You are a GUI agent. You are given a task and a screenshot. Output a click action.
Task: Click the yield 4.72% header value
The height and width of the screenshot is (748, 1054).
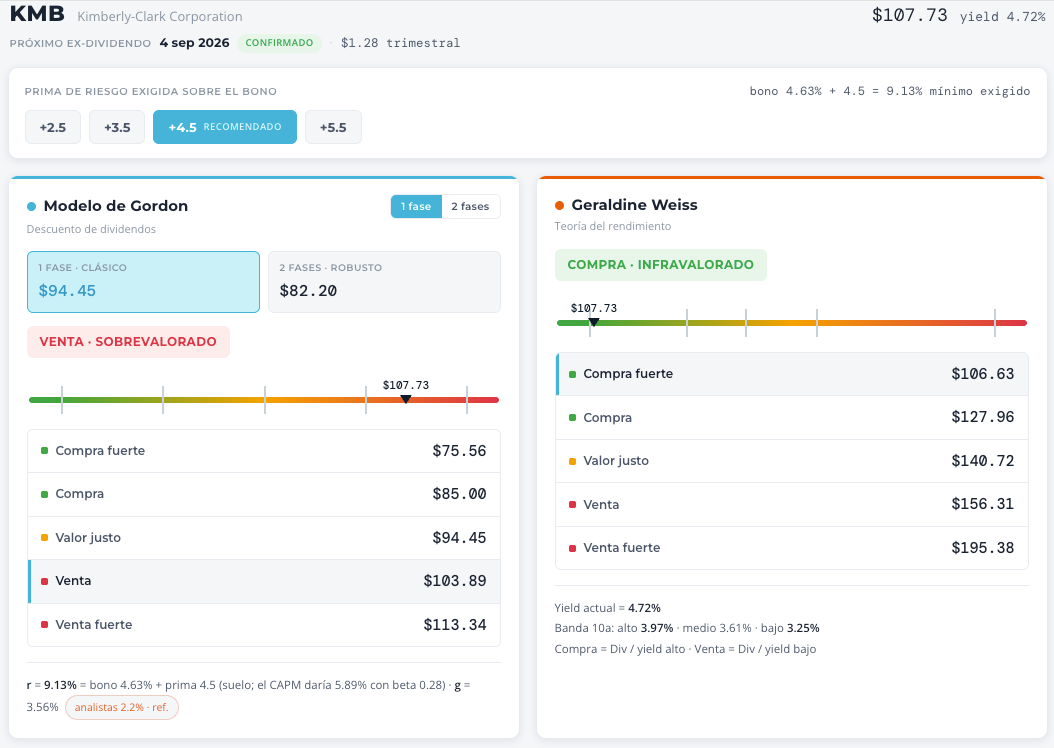coord(1002,17)
